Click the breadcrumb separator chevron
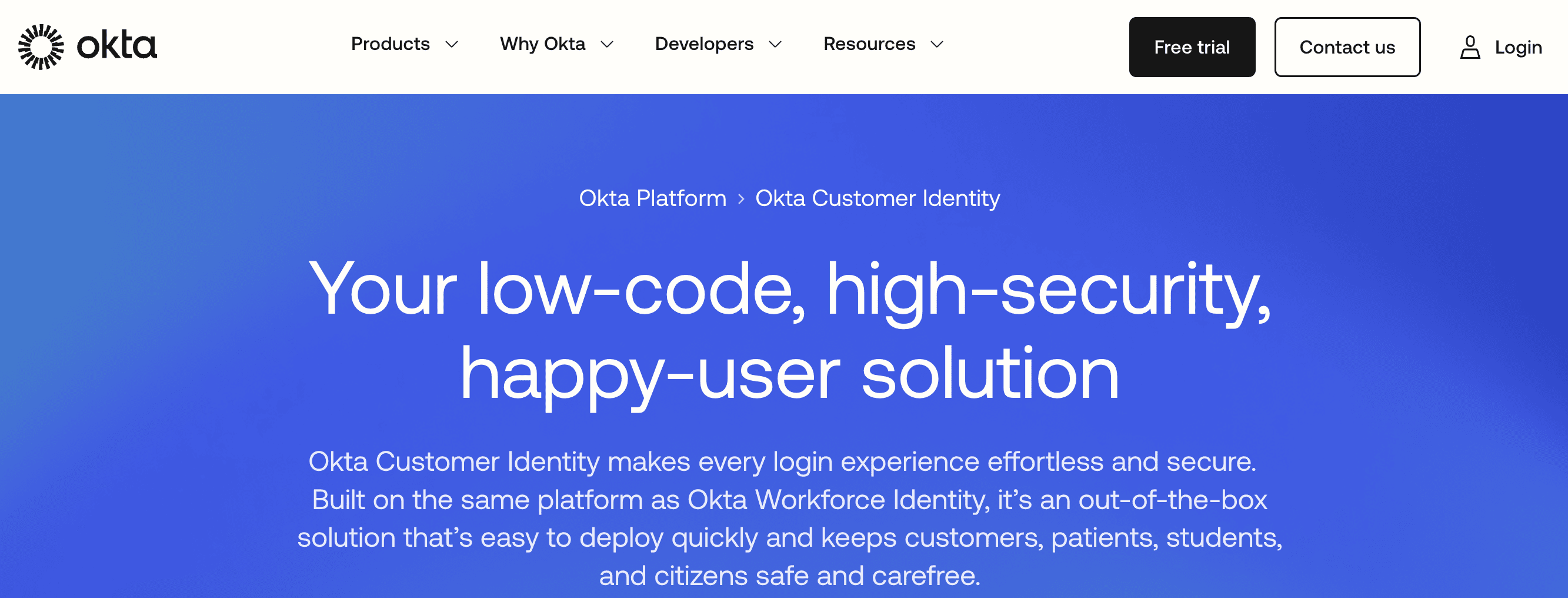Screen dimensions: 1568x598 click(x=742, y=198)
